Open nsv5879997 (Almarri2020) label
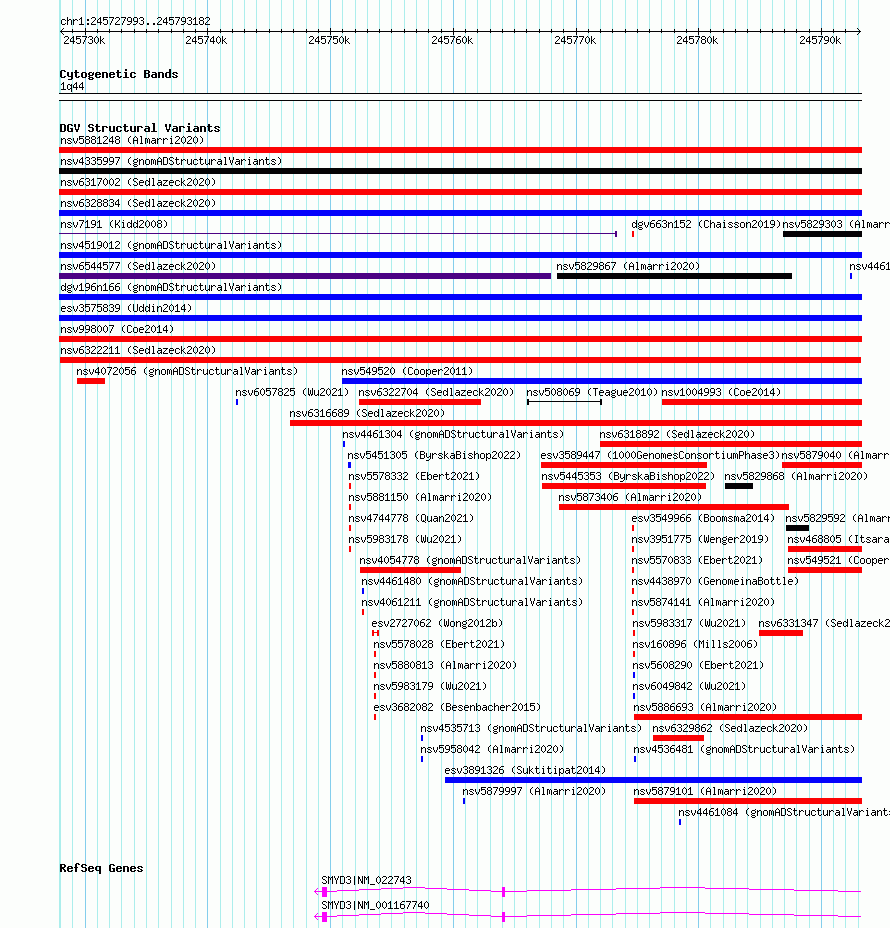890x928 pixels. point(534,791)
